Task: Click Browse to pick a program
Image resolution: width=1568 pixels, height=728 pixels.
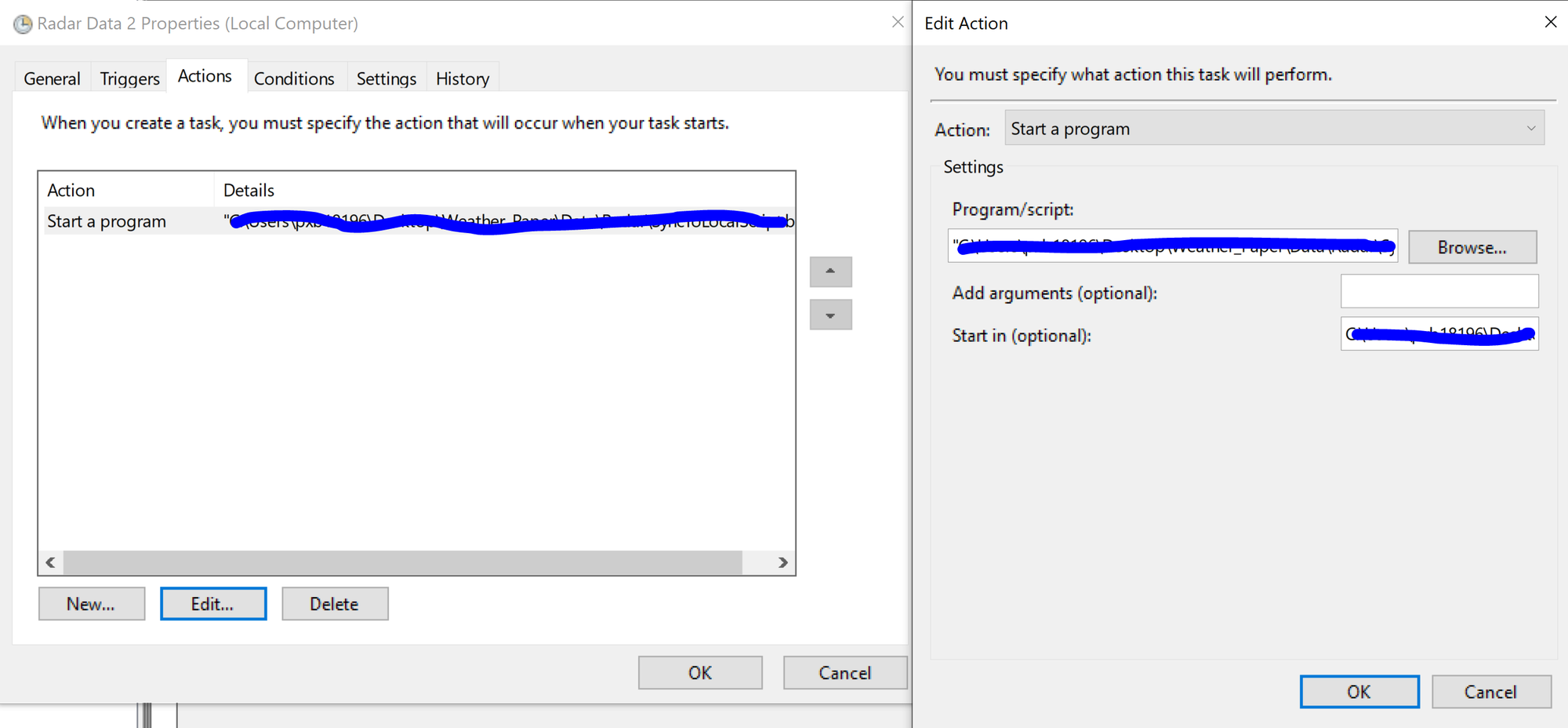Action: [1472, 246]
